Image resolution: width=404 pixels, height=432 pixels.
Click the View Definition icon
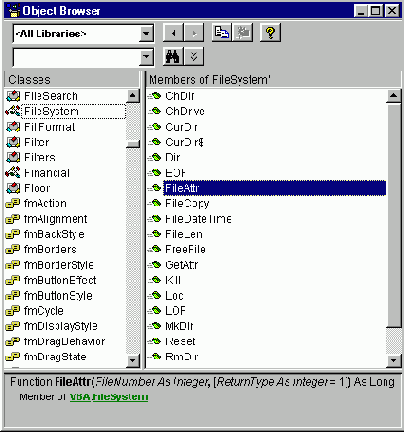coord(243,32)
